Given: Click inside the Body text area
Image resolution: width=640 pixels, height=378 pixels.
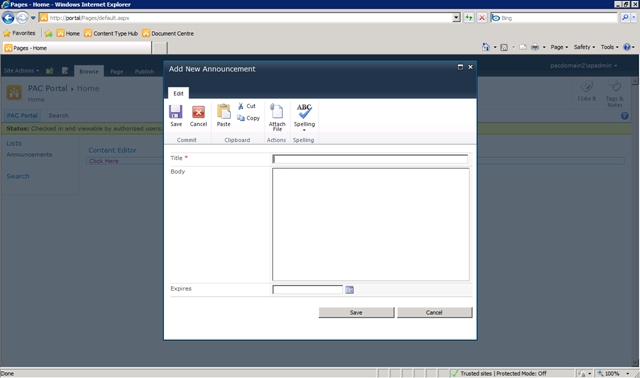Looking at the screenshot, I should [x=371, y=224].
